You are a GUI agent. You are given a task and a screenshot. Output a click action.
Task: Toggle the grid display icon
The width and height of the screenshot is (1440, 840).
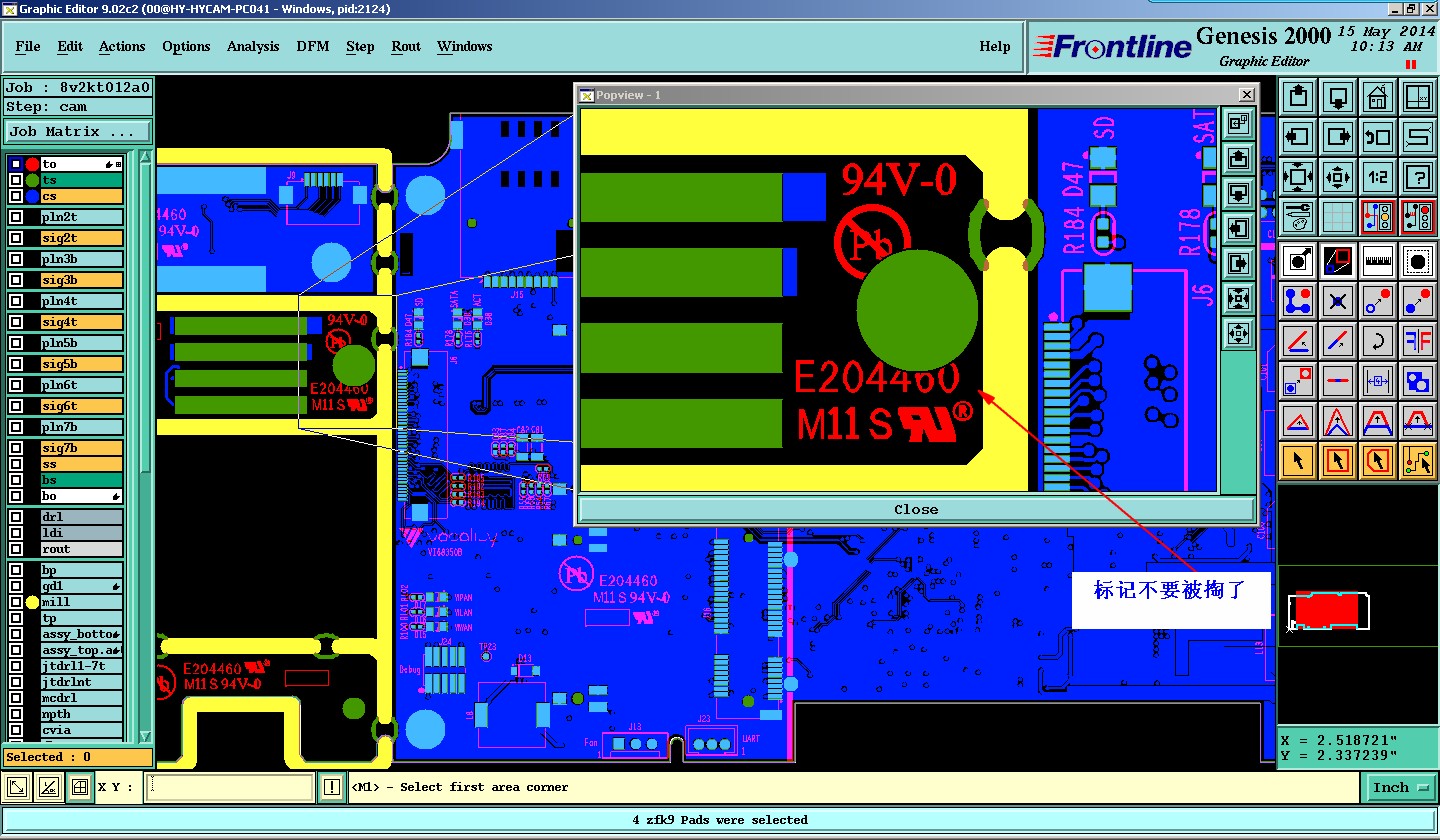tap(1338, 216)
